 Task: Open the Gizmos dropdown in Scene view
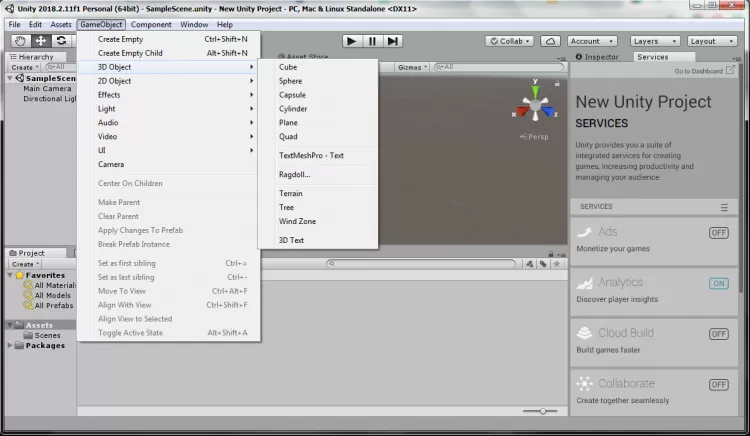412,67
